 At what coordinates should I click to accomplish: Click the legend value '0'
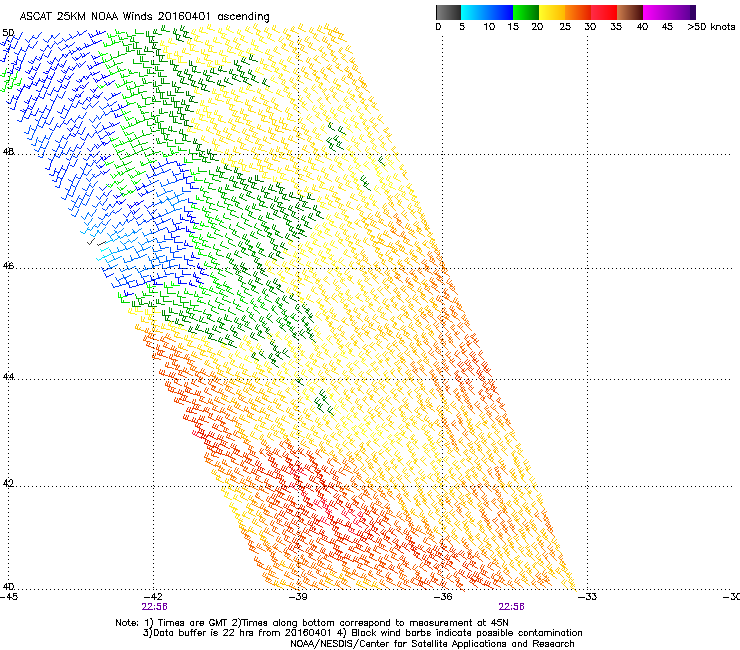[438, 27]
